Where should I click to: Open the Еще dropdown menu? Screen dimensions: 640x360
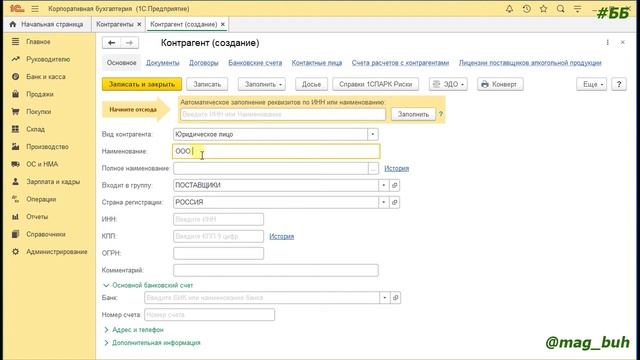pyautogui.click(x=591, y=84)
